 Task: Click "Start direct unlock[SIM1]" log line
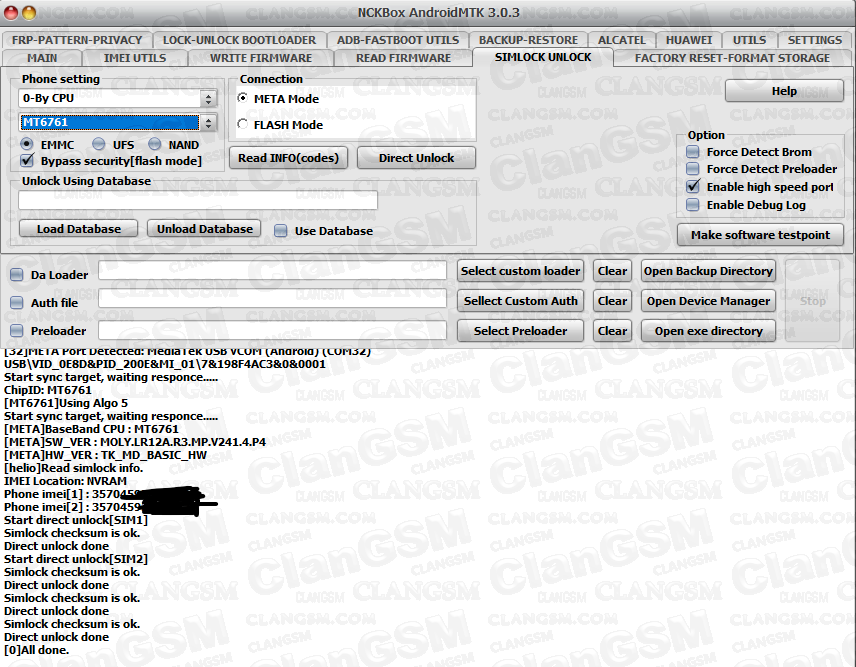click(x=76, y=520)
